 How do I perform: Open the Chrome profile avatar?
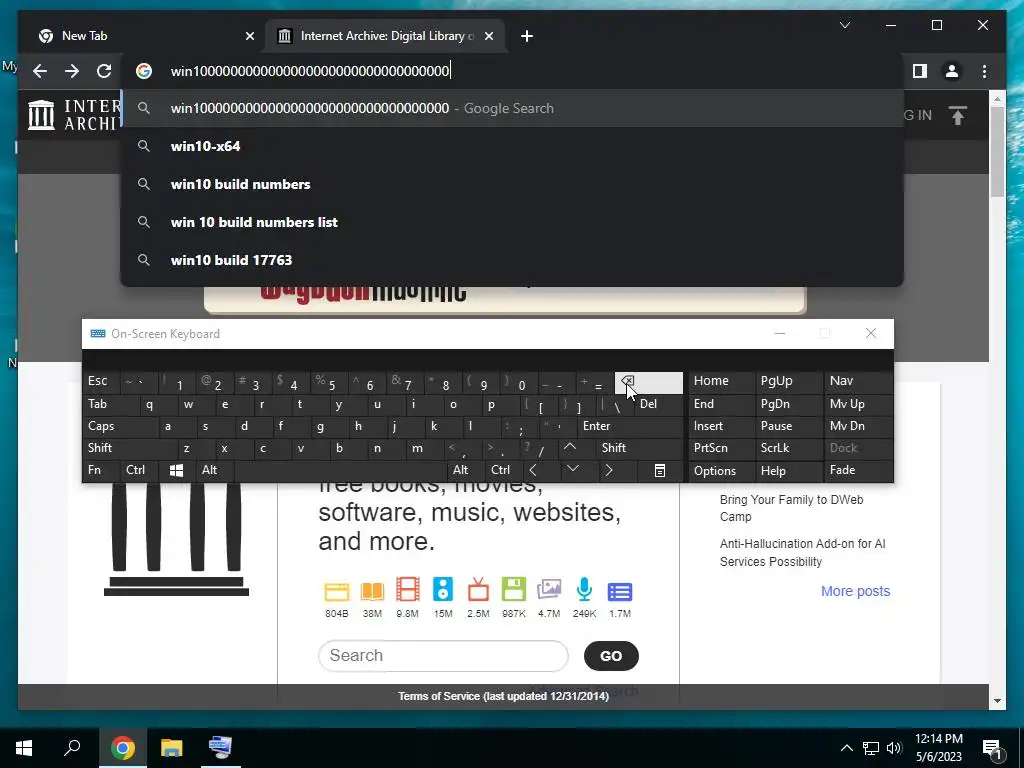coord(952,71)
